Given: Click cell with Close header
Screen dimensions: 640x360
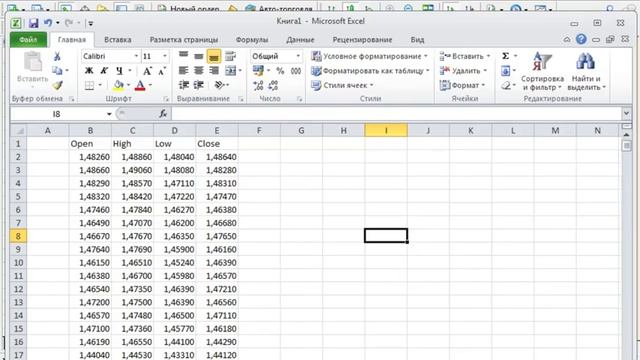Looking at the screenshot, I should pyautogui.click(x=217, y=144).
